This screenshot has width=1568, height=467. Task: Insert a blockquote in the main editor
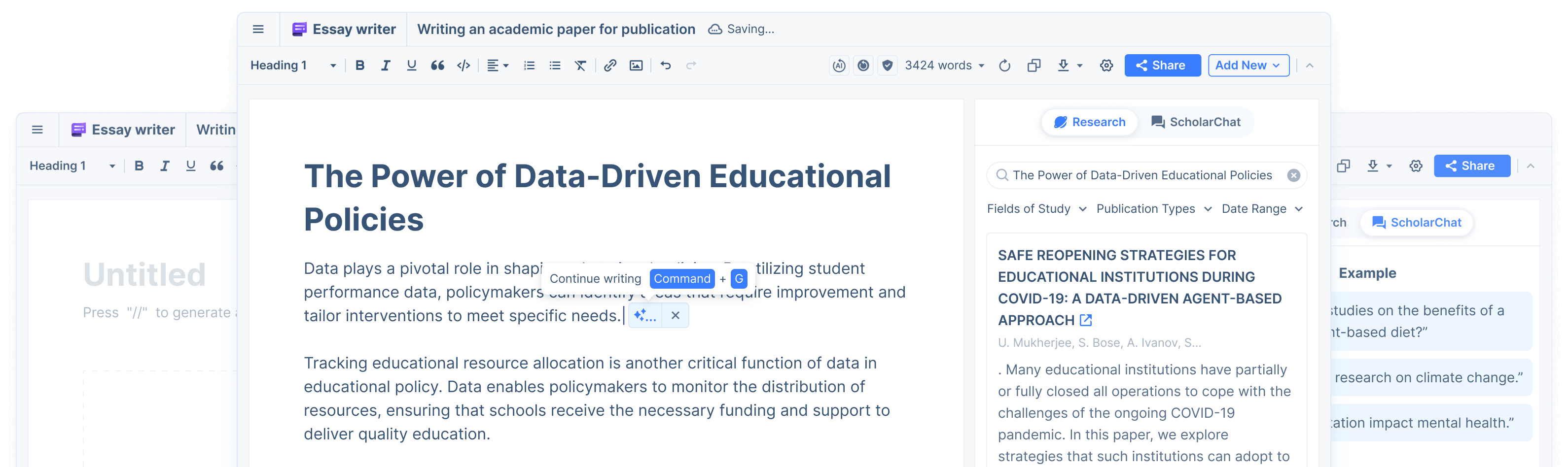click(x=437, y=66)
